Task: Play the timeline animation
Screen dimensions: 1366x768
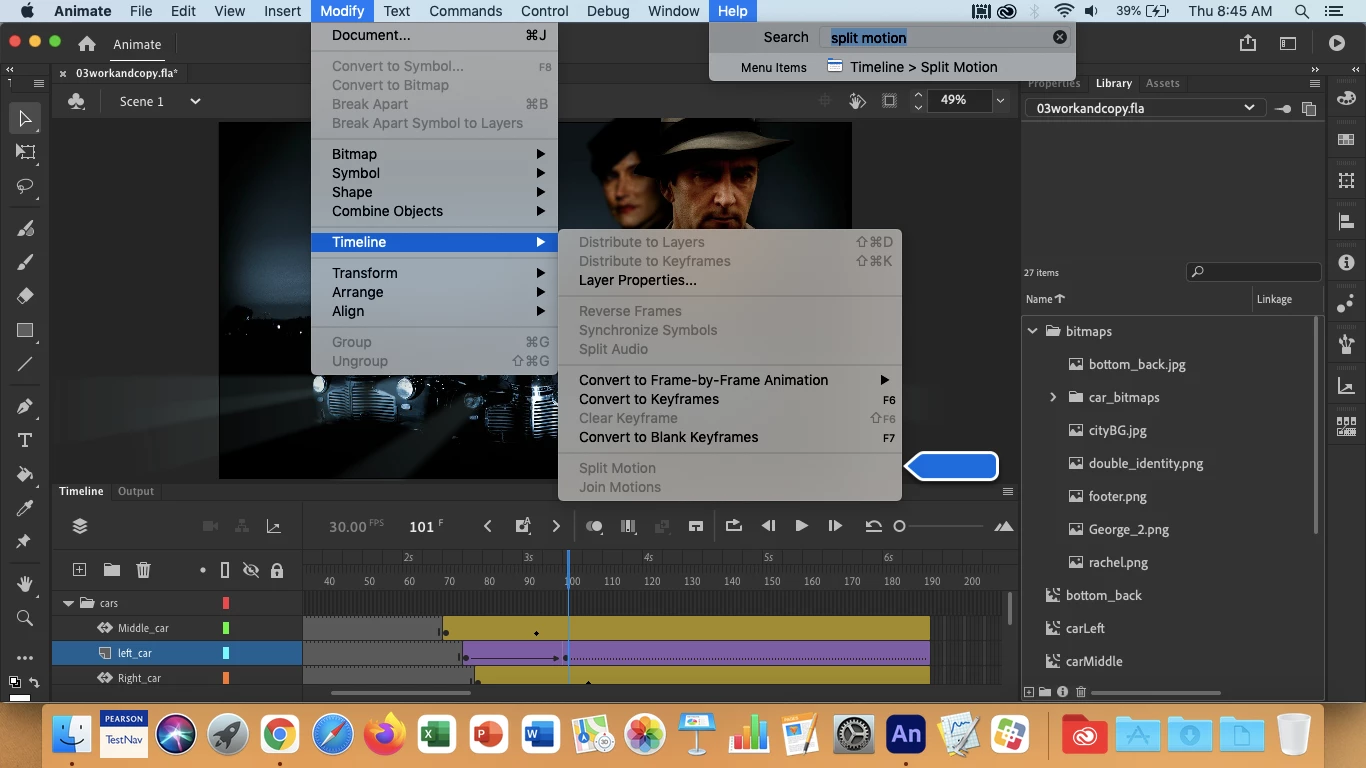Action: (x=801, y=526)
